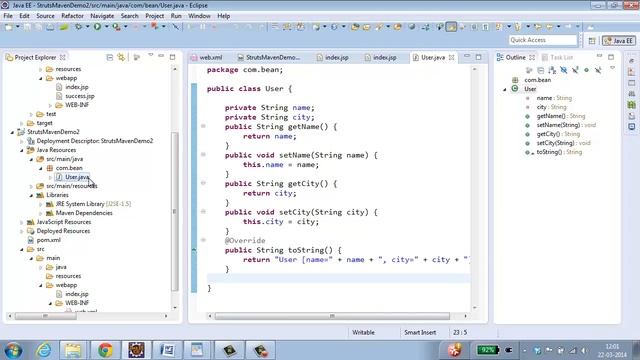The height and width of the screenshot is (360, 640).
Task: Select Maven Dependencies in Project Explorer
Action: click(x=84, y=213)
